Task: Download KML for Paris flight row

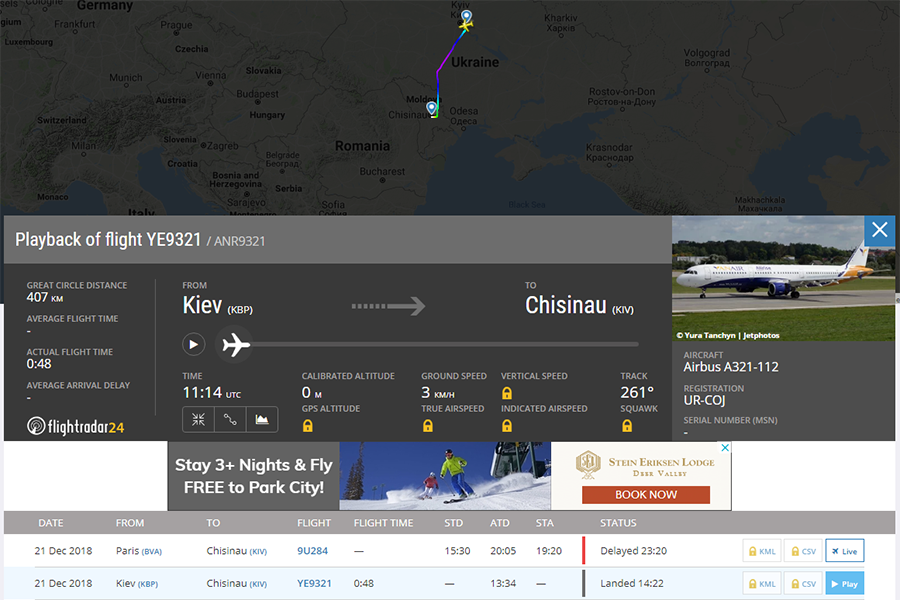Action: click(762, 551)
